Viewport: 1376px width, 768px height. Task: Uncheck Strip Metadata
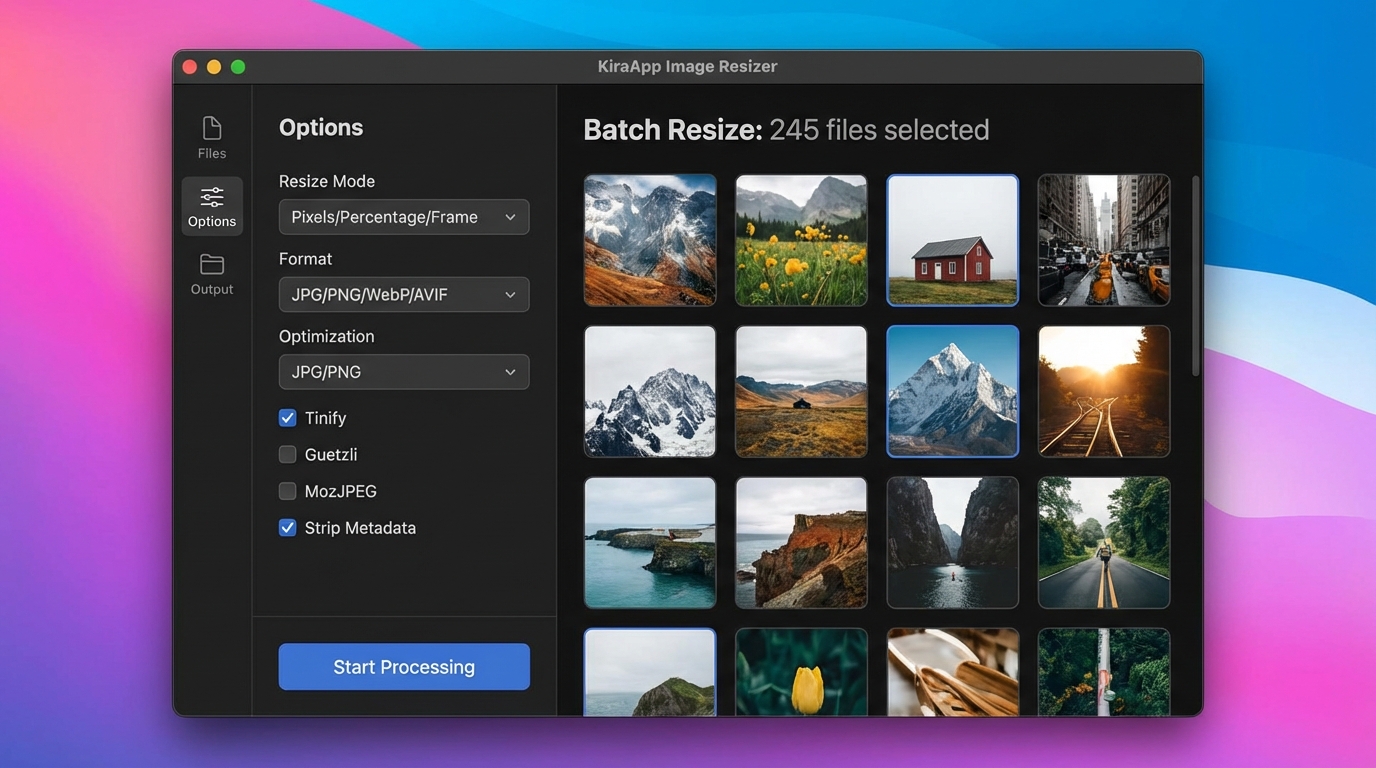click(x=287, y=527)
